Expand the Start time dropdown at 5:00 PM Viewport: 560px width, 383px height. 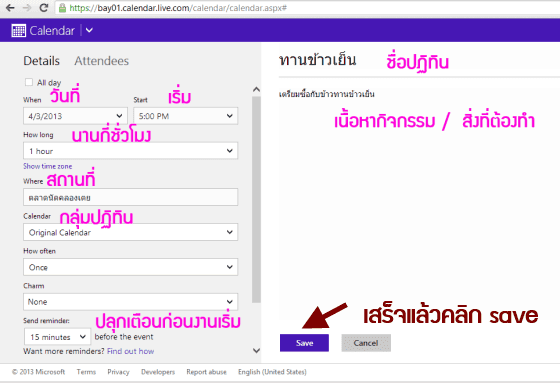186,116
